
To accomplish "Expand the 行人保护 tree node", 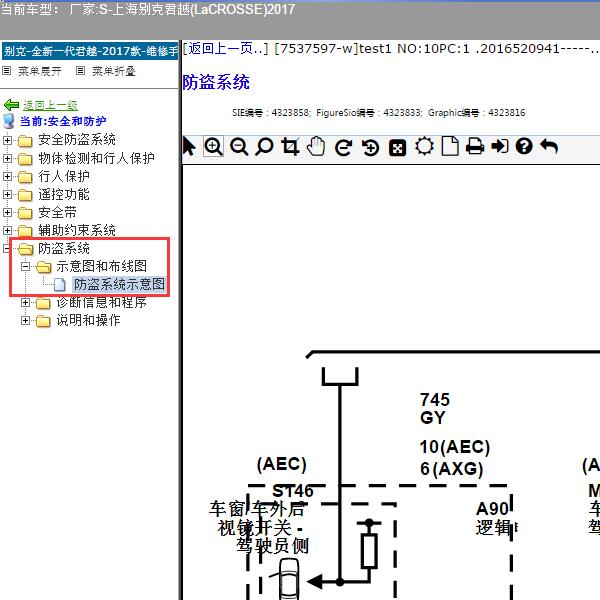I will coord(7,176).
